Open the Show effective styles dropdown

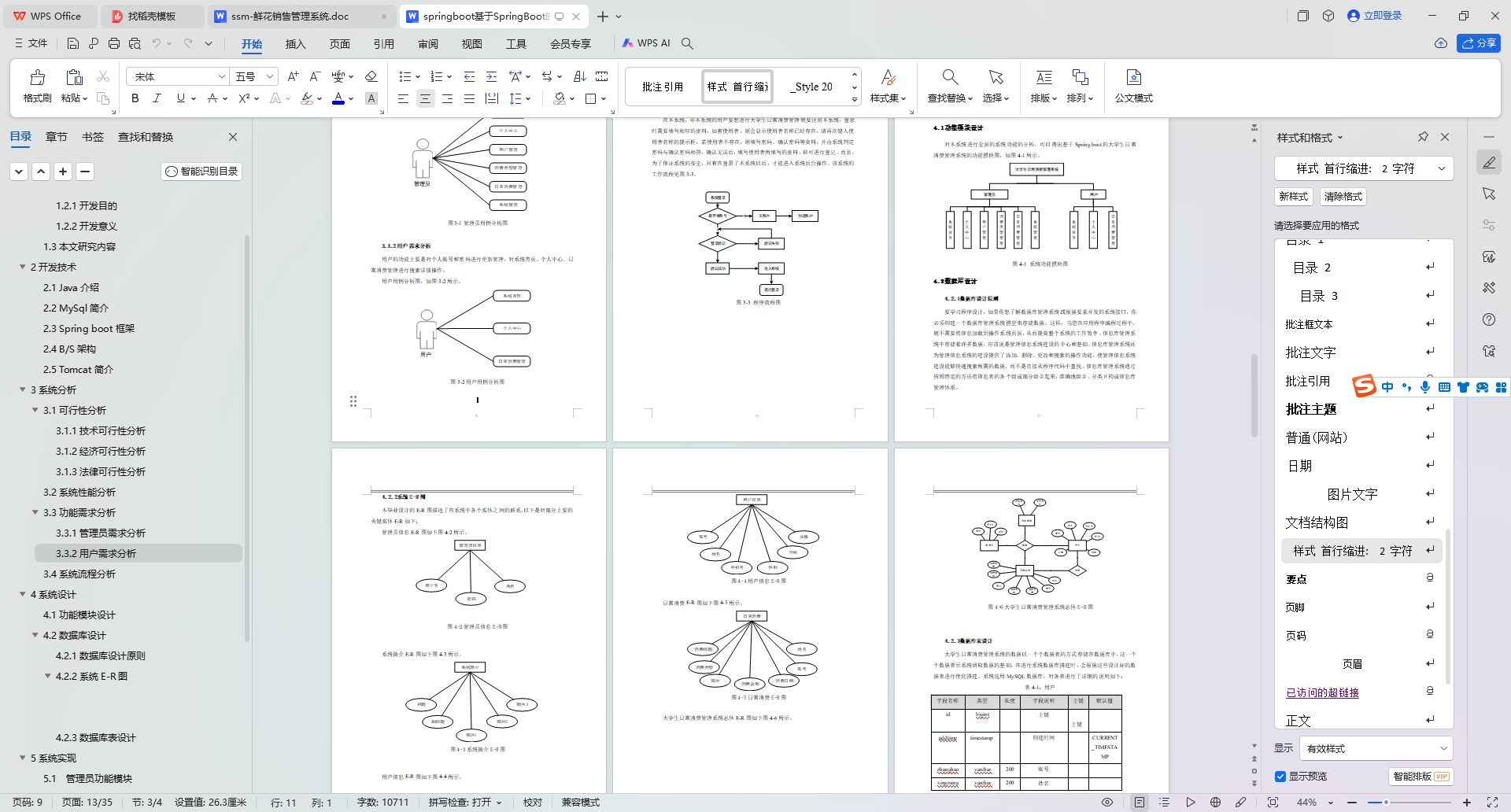pyautogui.click(x=1376, y=748)
